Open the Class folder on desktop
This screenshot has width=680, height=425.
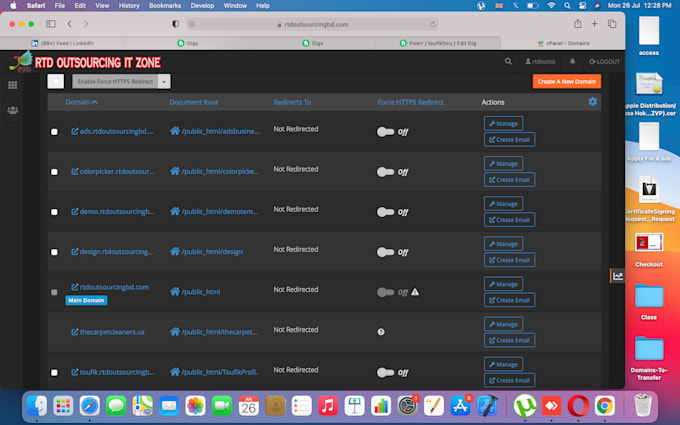pos(649,302)
